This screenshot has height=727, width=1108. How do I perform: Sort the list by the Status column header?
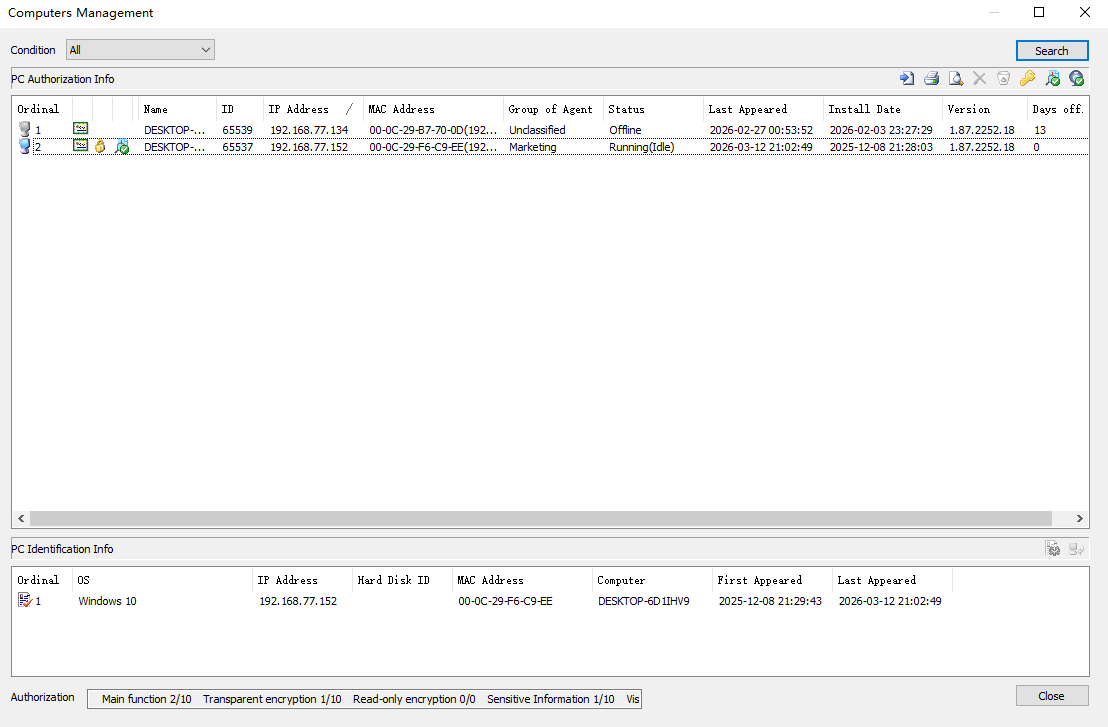(640, 109)
